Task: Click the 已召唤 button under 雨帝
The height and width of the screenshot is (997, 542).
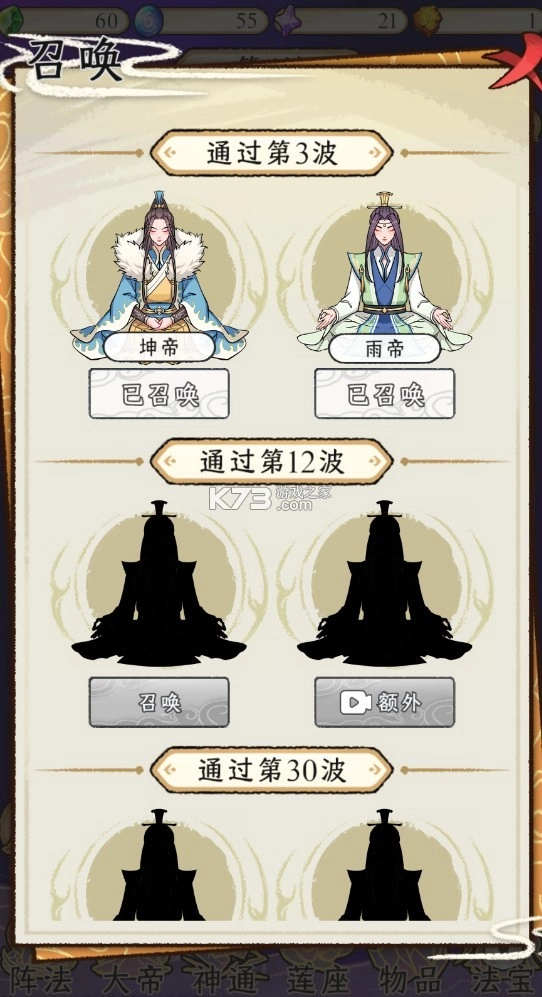Action: point(384,394)
